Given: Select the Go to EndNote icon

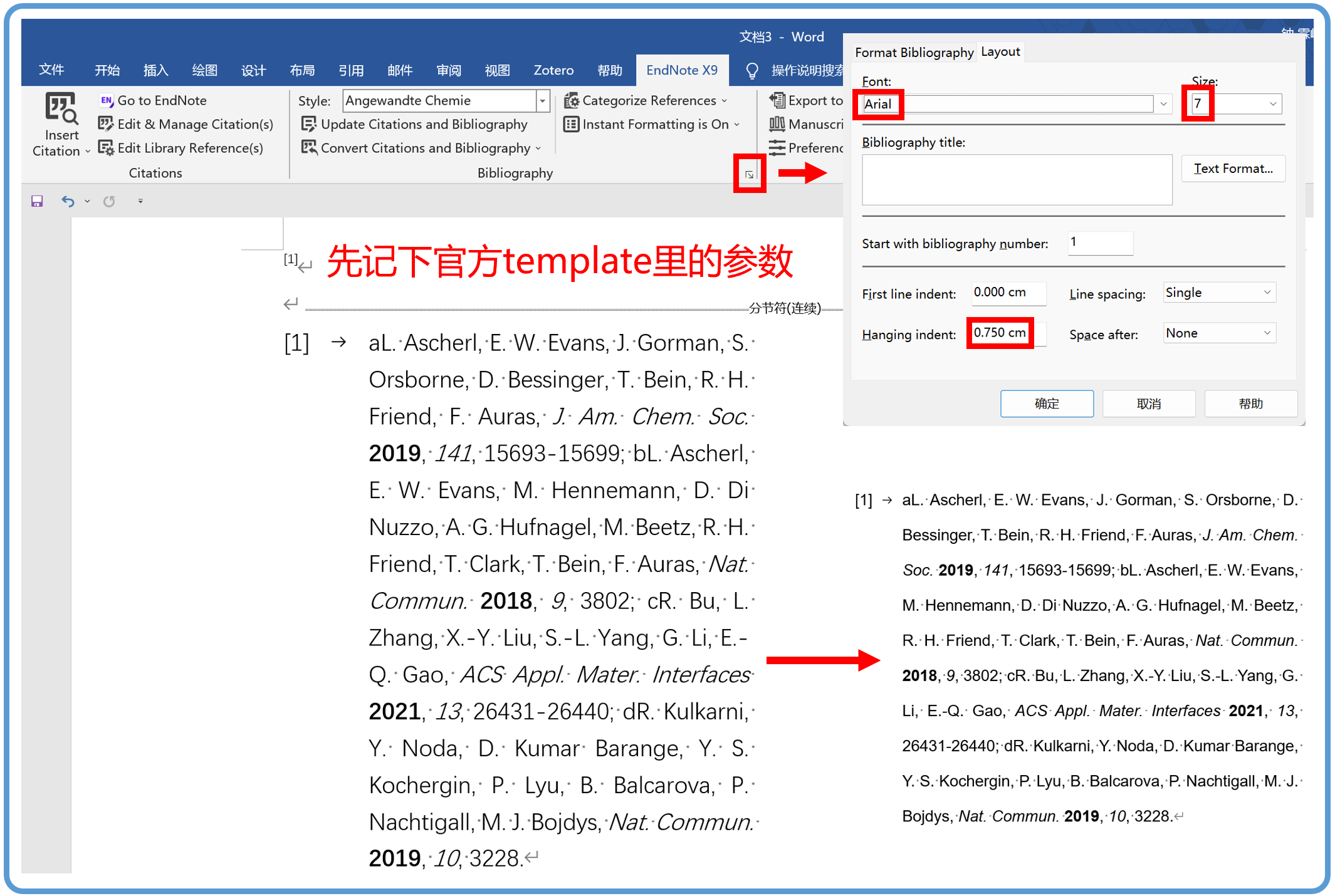Looking at the screenshot, I should (x=105, y=100).
